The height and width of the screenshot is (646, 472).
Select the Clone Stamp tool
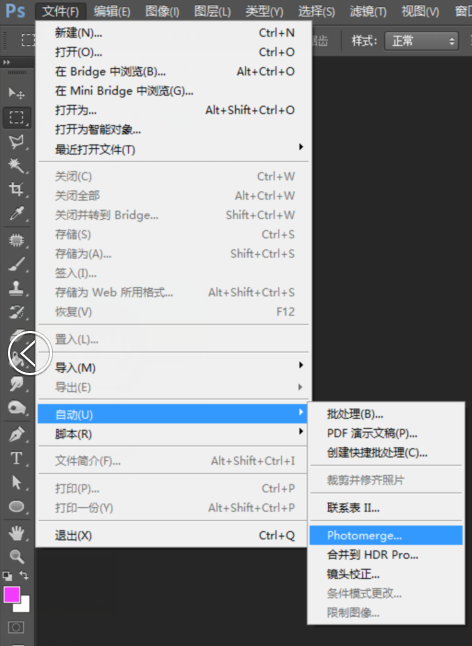pyautogui.click(x=16, y=288)
